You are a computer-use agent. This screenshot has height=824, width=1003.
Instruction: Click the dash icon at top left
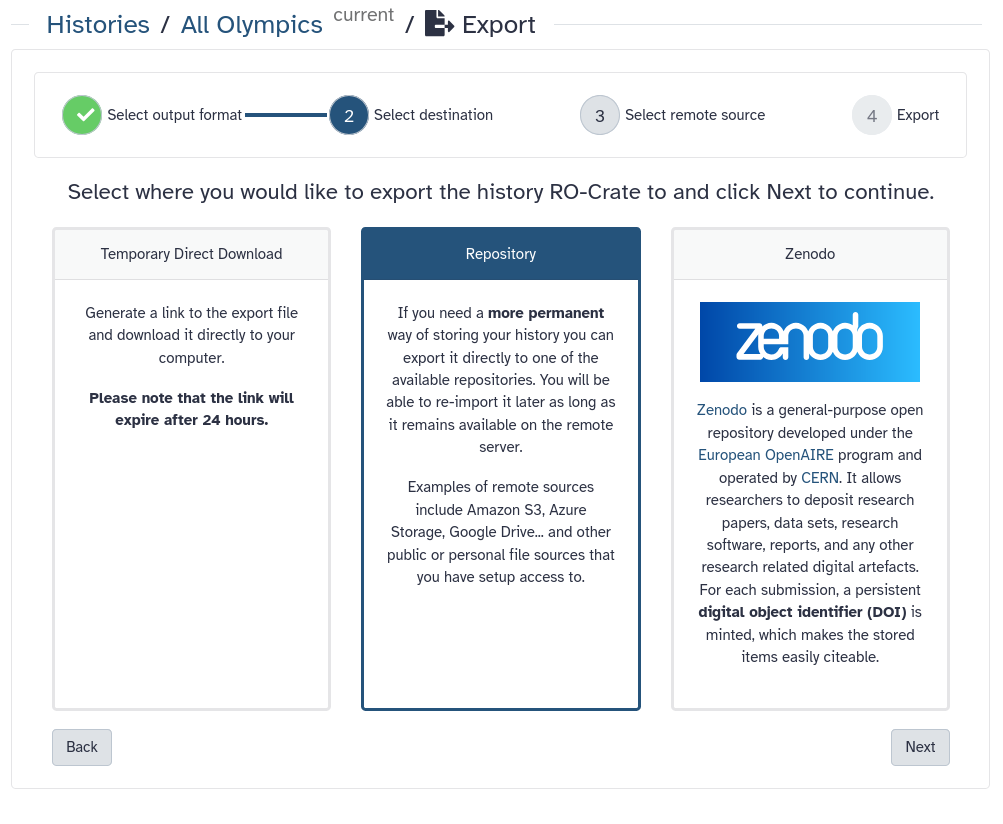pos(20,22)
